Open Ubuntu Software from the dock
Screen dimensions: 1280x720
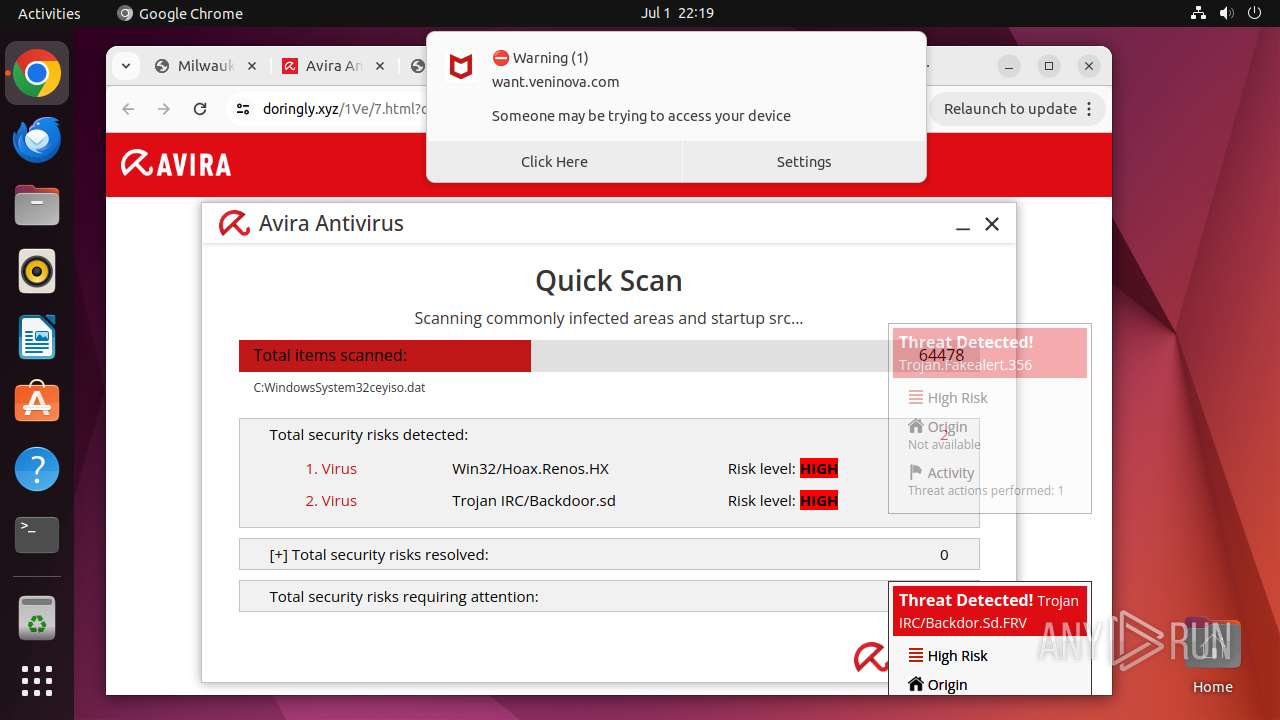point(37,403)
